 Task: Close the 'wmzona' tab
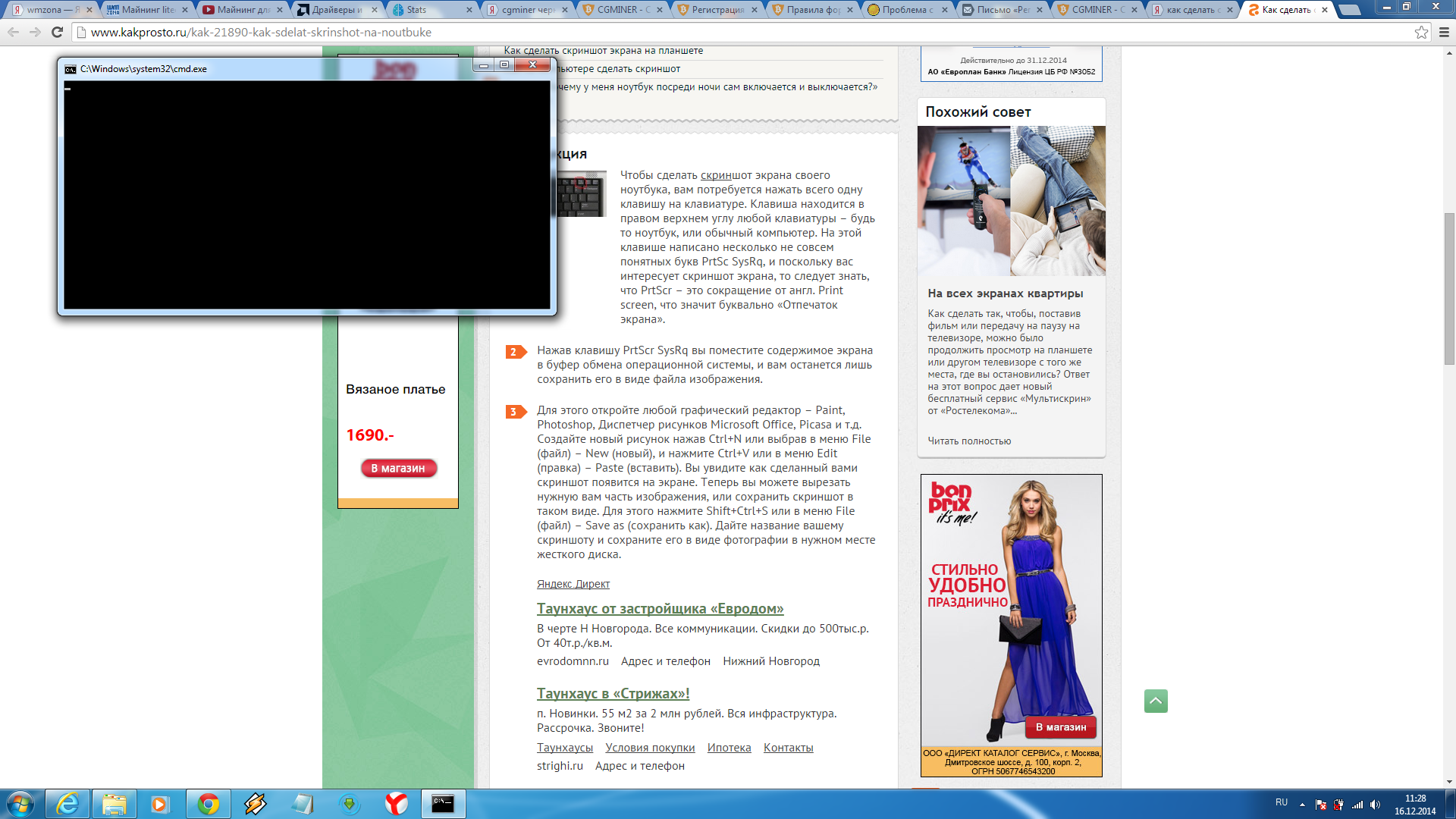tap(89, 10)
